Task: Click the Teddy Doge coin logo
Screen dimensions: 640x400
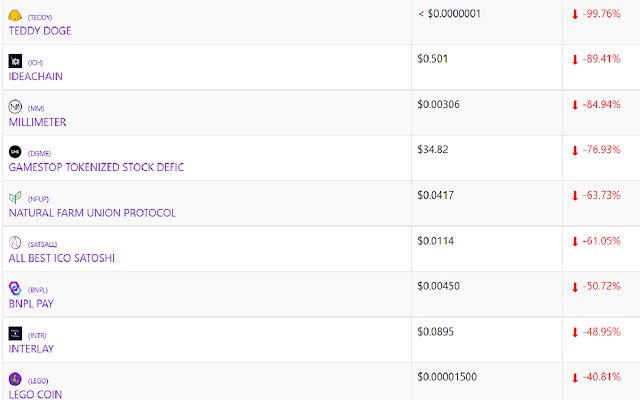Action: [15, 16]
